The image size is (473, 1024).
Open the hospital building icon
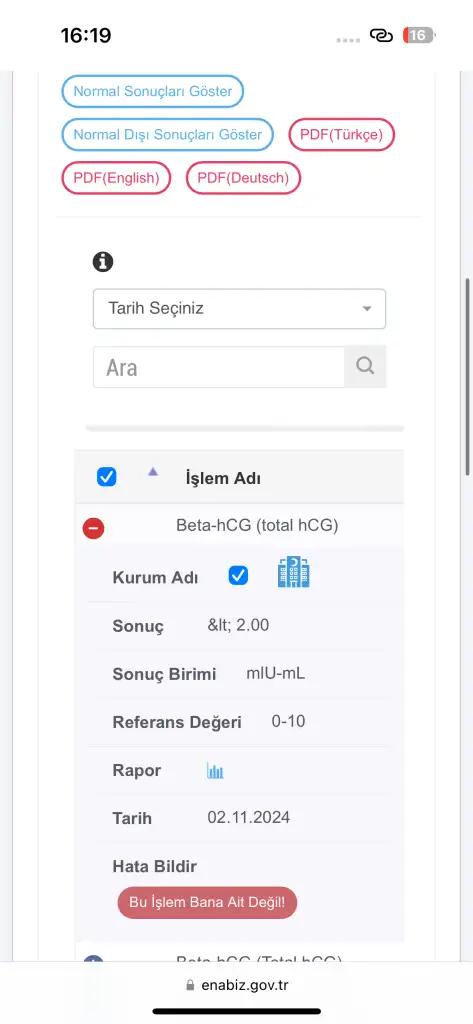click(x=293, y=573)
